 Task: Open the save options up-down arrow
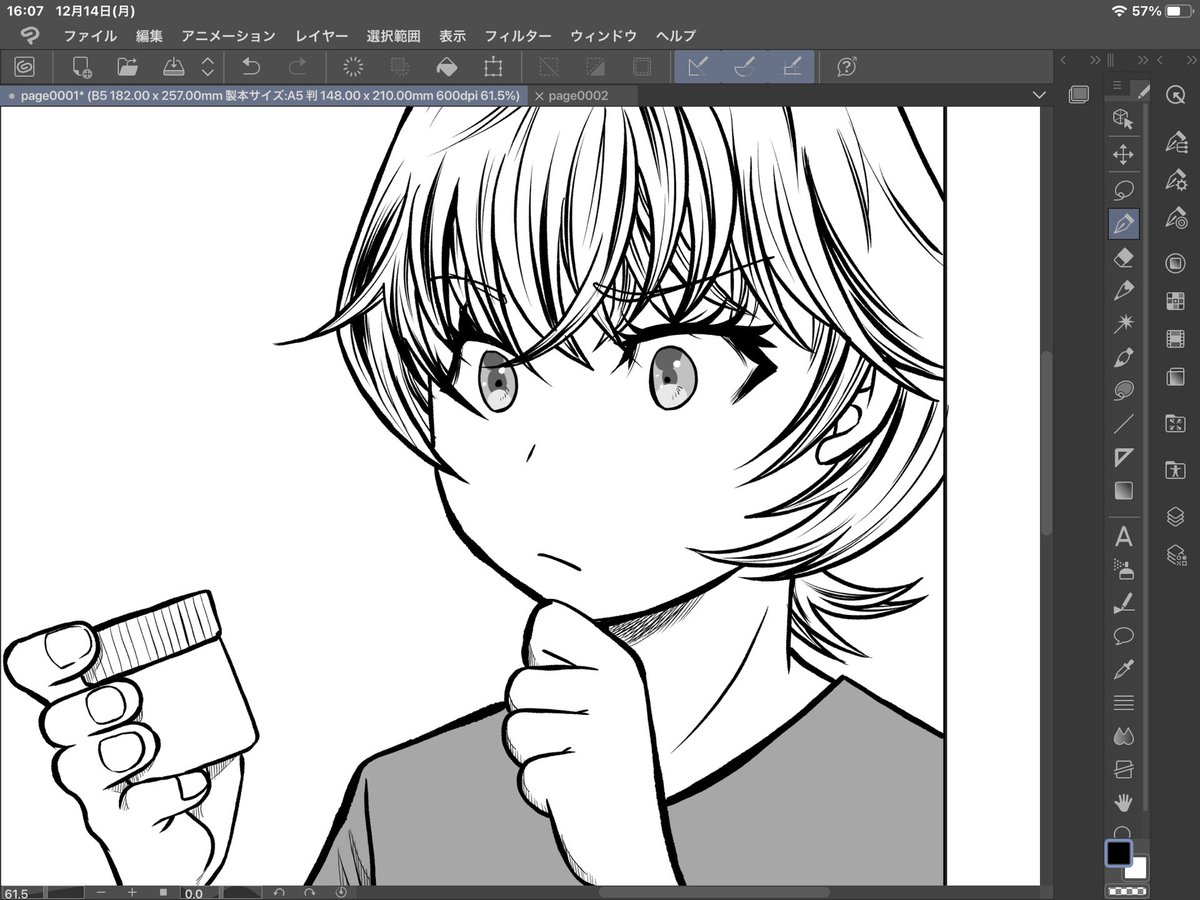(208, 67)
